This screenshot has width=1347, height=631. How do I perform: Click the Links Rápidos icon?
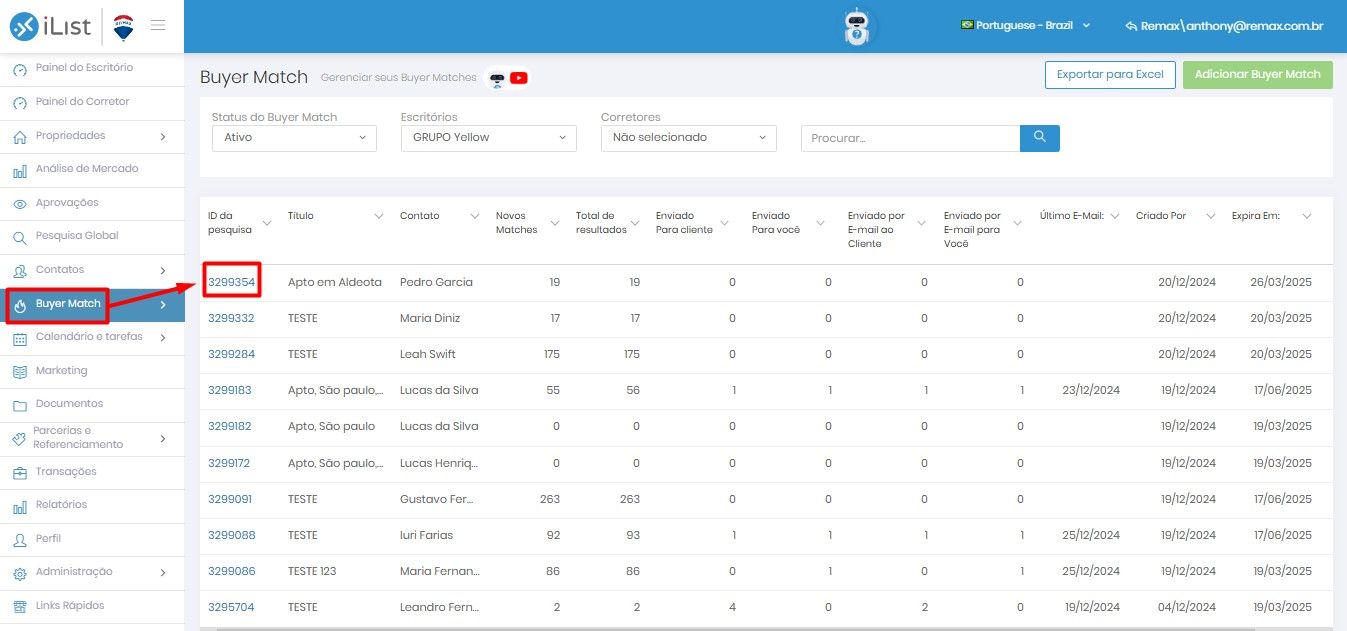point(20,607)
